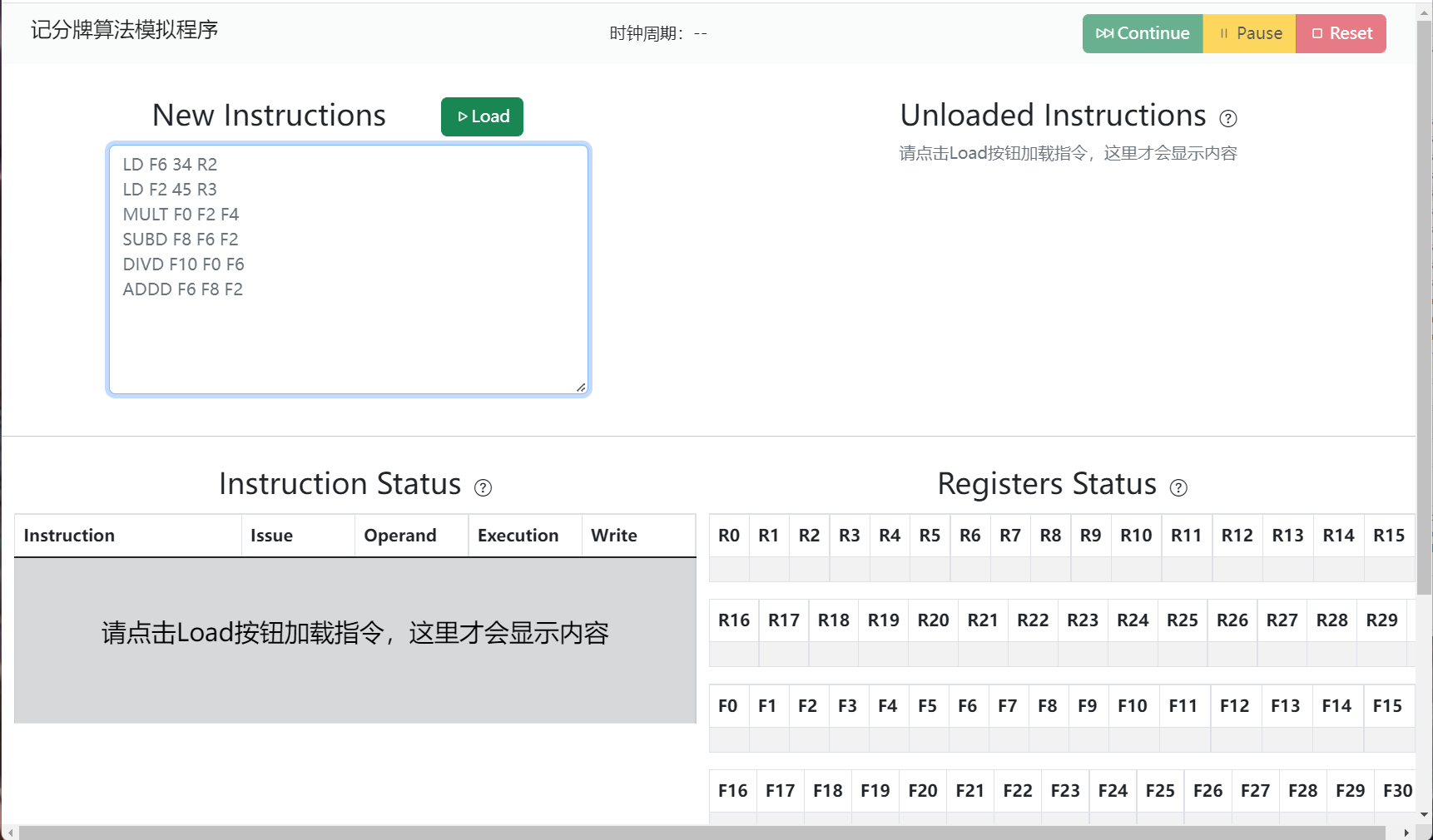Focus the New Instructions text area
This screenshot has height=840, width=1433.
coord(349,269)
